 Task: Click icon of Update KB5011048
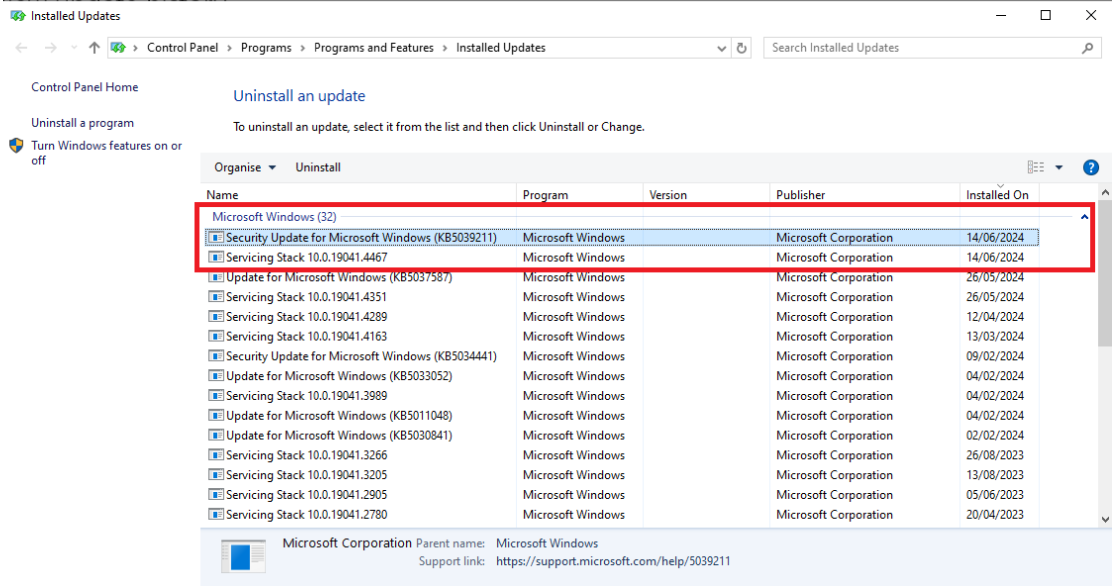pos(216,416)
